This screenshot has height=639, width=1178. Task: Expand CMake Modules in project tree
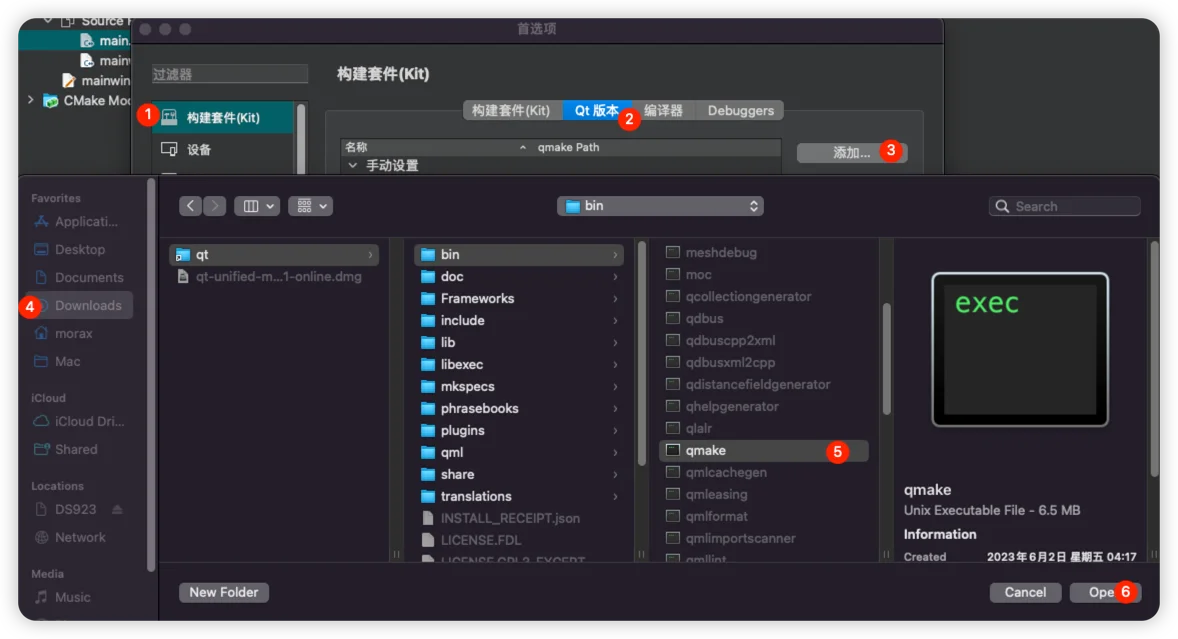tap(31, 100)
